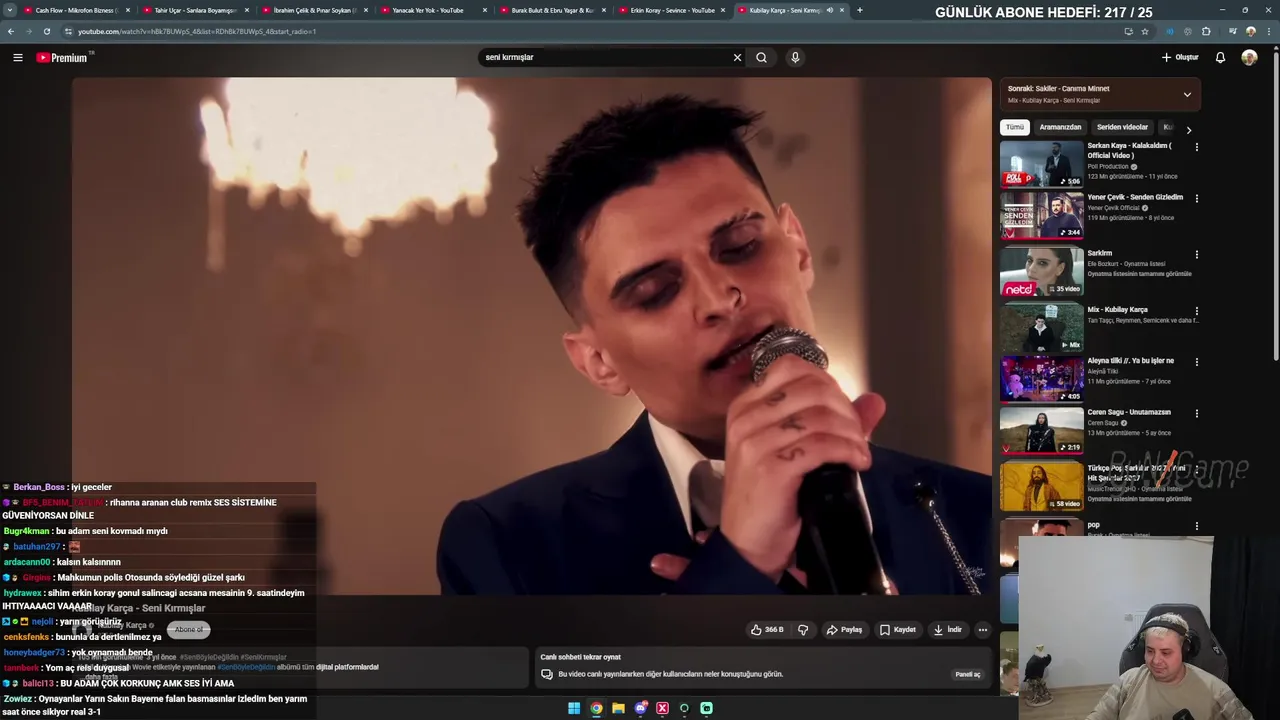Image resolution: width=1280 pixels, height=720 pixels.
Task: Open the red X app on taskbar
Action: pyautogui.click(x=662, y=708)
